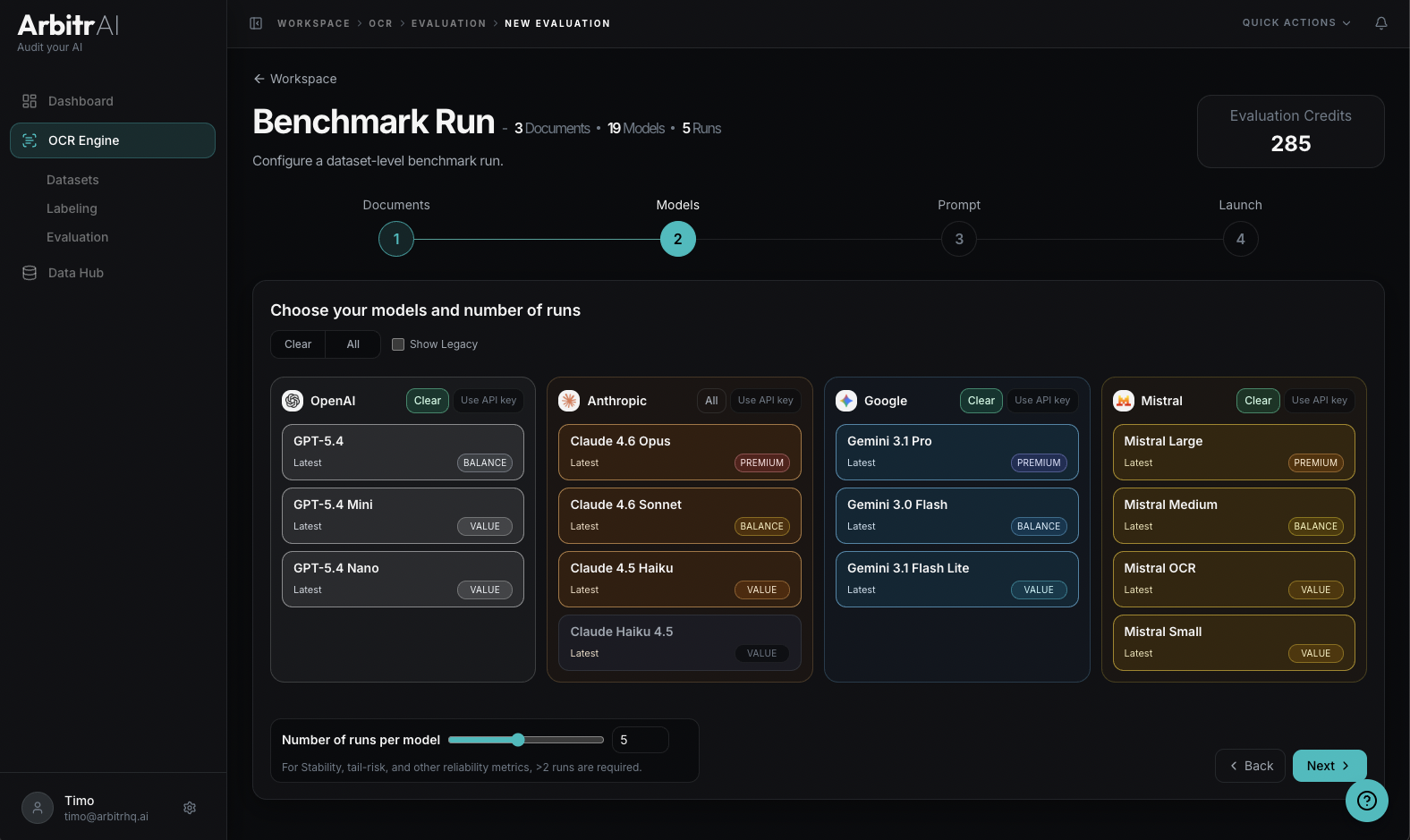Click the Back button
The width and height of the screenshot is (1410, 840).
tap(1250, 766)
